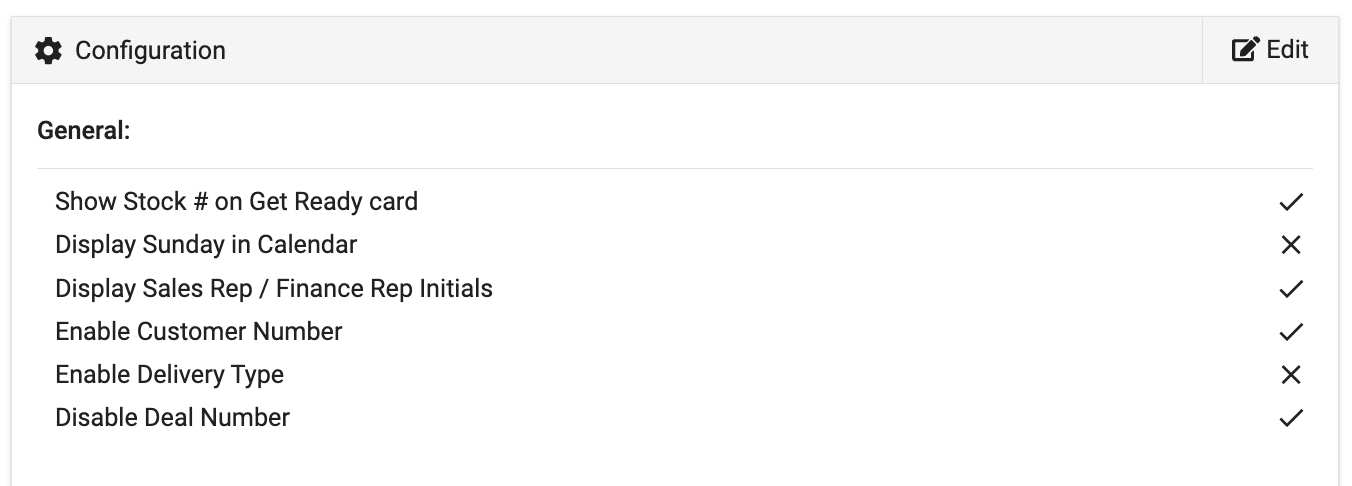This screenshot has width=1352, height=486.
Task: Click the Configuration panel title
Action: click(x=150, y=51)
